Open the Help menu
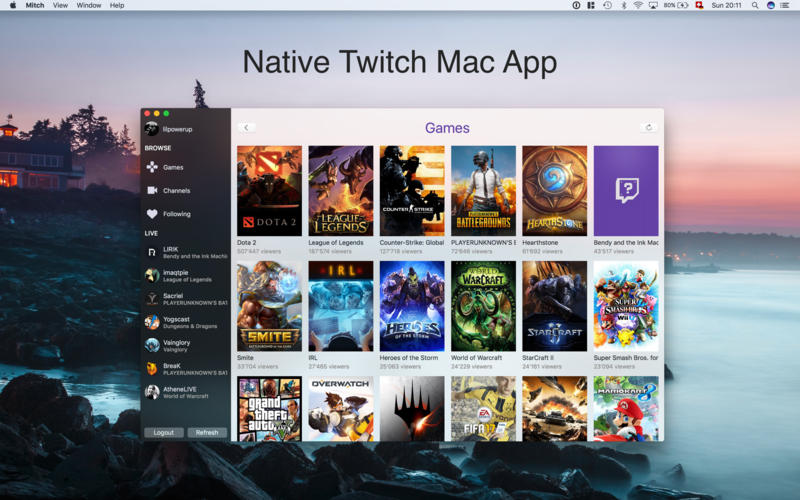Viewport: 800px width, 500px height. pos(117,5)
